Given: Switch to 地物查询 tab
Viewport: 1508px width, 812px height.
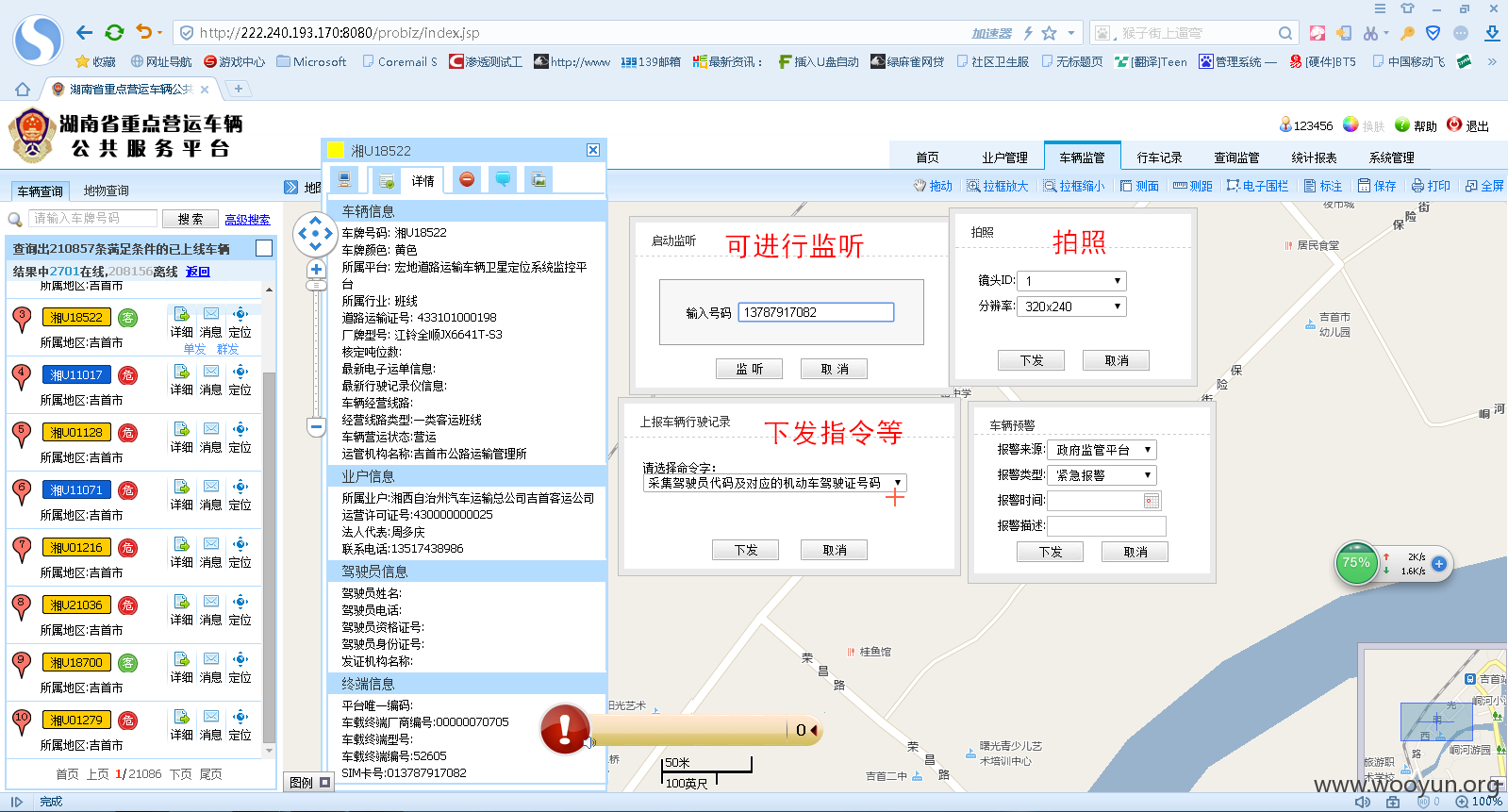Looking at the screenshot, I should tap(106, 191).
